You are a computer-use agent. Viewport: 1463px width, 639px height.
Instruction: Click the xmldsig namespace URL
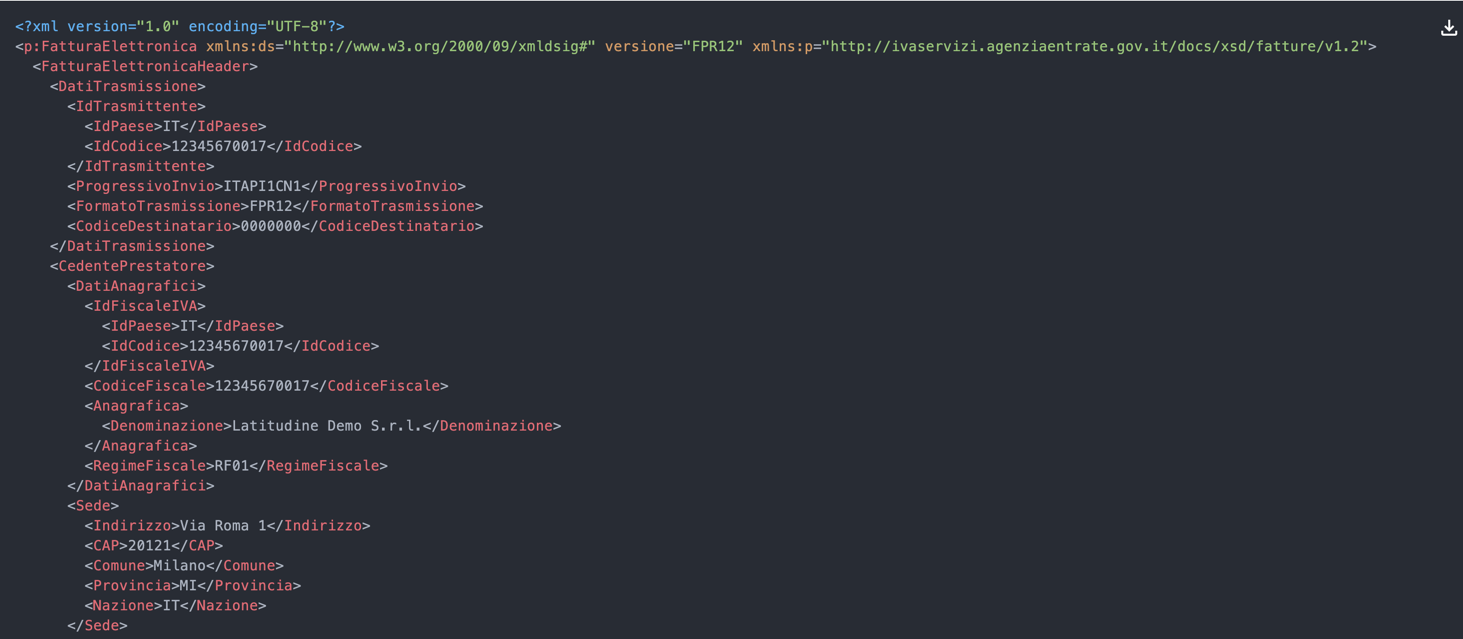[x=440, y=46]
